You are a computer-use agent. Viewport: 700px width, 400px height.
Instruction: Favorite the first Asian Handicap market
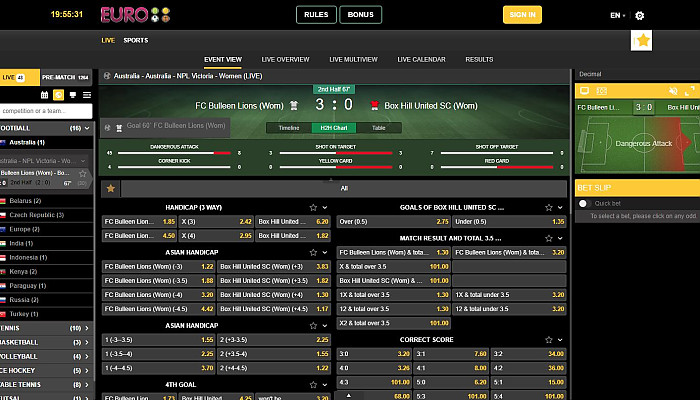[313, 253]
